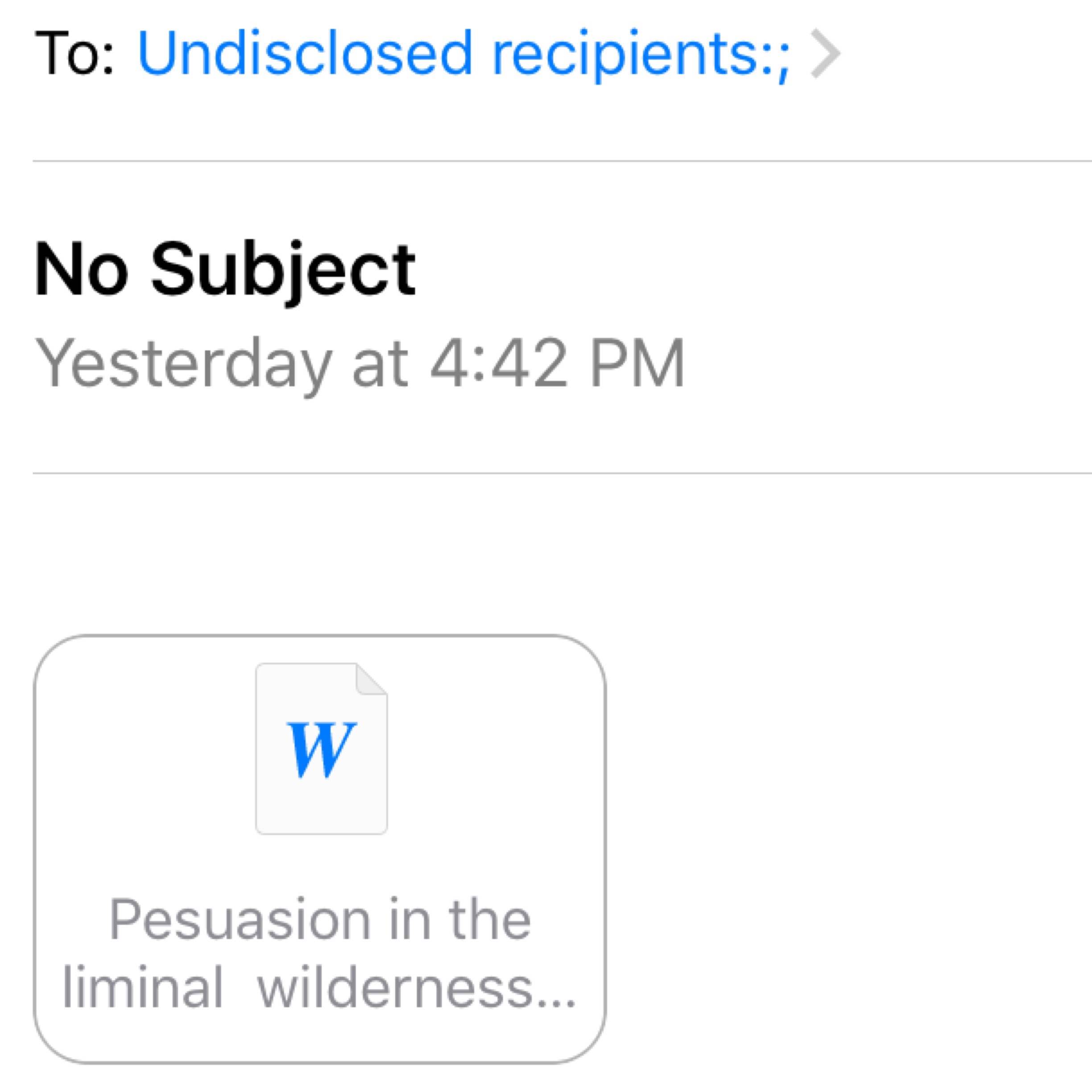Open the "Pesuasion in the liminal wilderness" attachment
Image resolution: width=1092 pixels, height=1092 pixels.
click(x=320, y=848)
